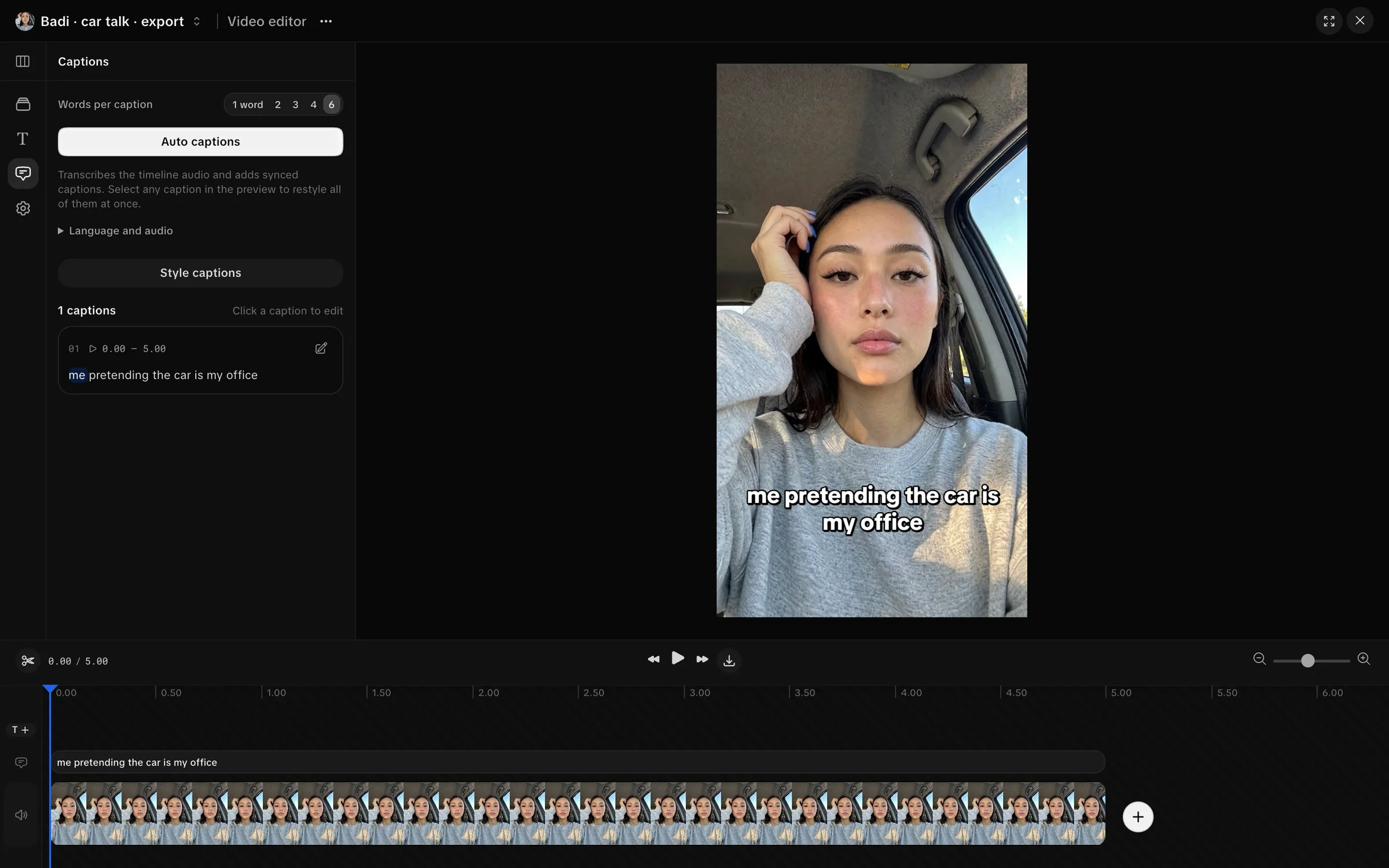This screenshot has width=1389, height=868.
Task: Play the video preview
Action: [x=678, y=659]
